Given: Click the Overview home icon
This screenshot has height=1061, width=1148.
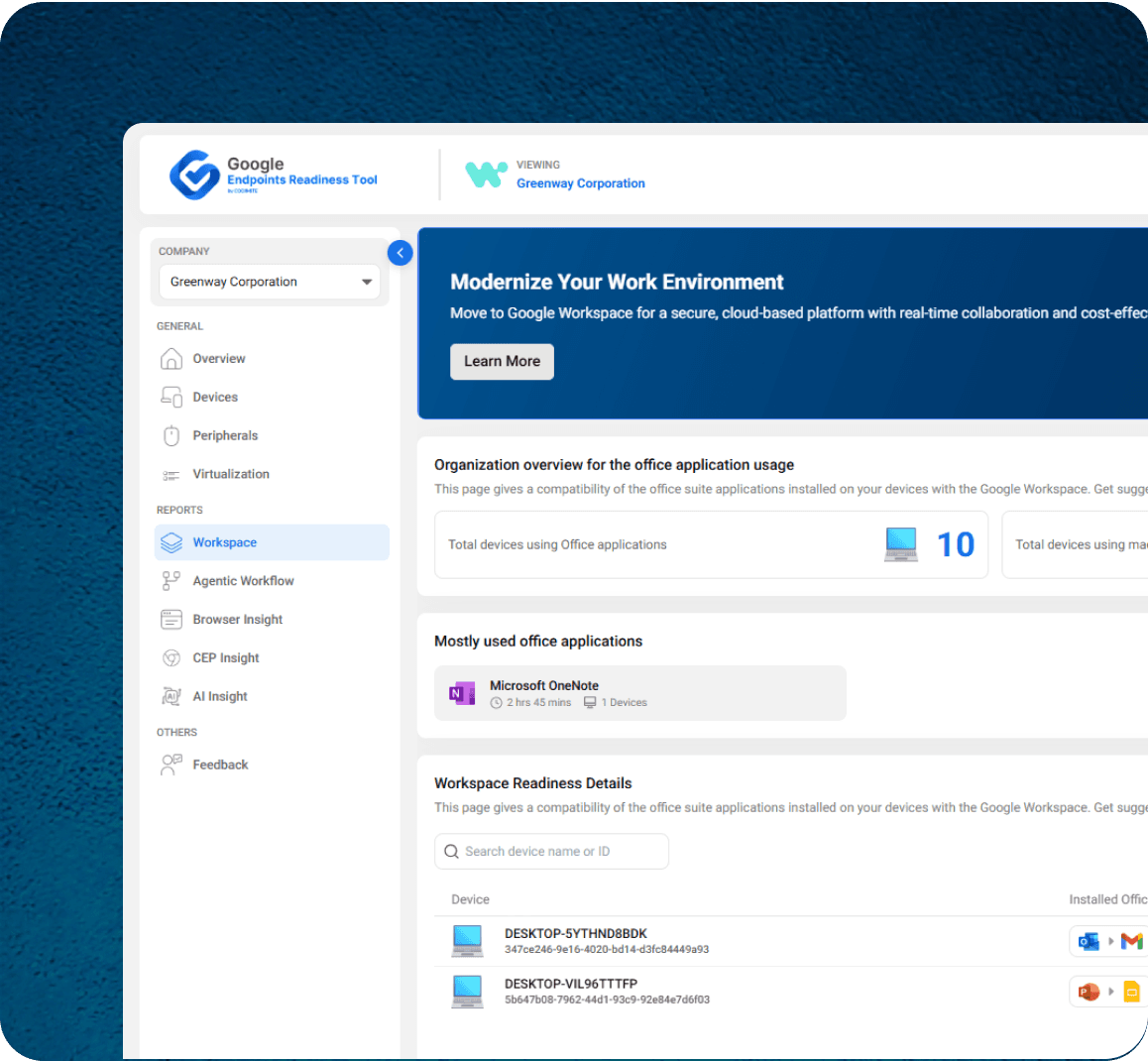Looking at the screenshot, I should click(171, 359).
